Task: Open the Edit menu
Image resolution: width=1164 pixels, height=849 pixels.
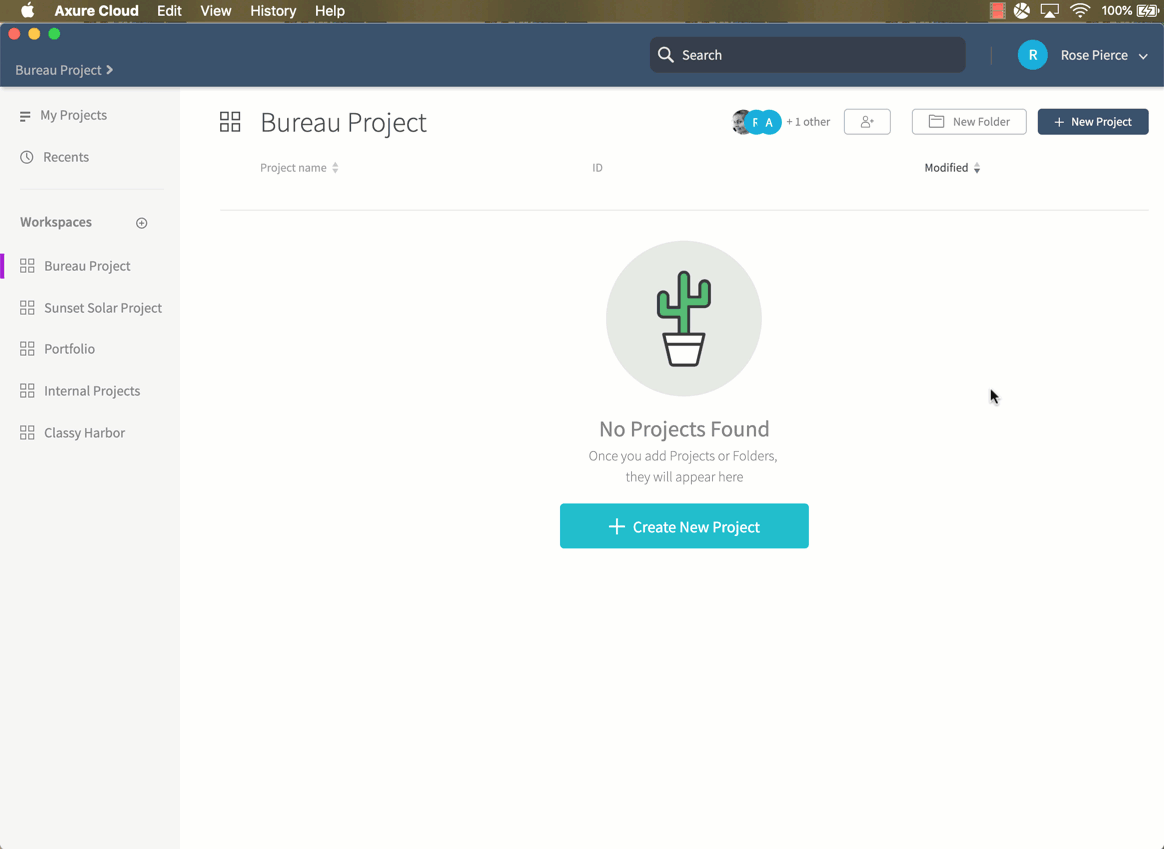Action: 169,10
